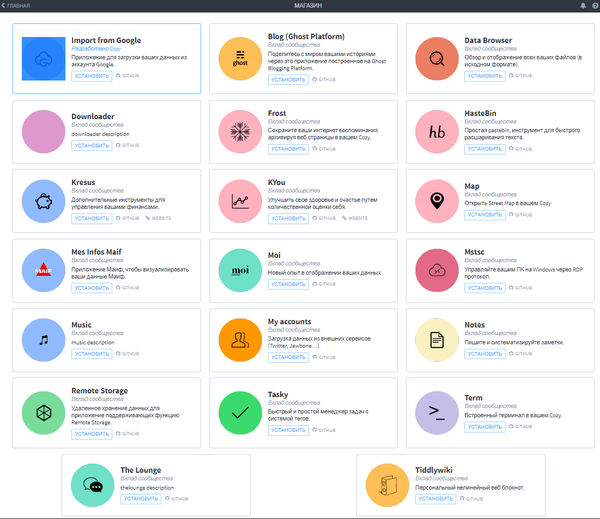Image resolution: width=600 pixels, height=519 pixels.
Task: Click the Tiddlywiki binder icon
Action: (388, 485)
